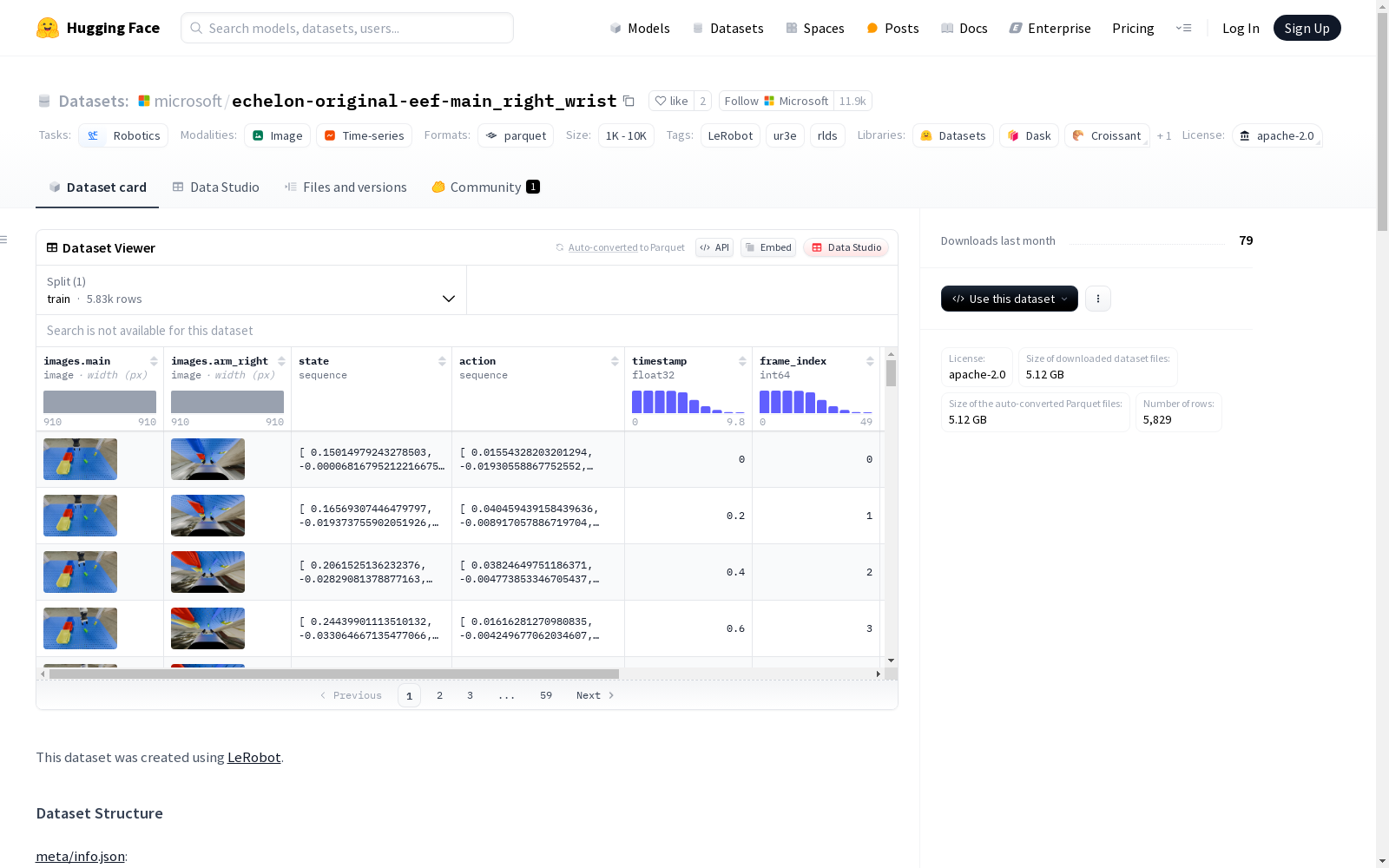Jump to page 59 of the table
The width and height of the screenshot is (1389, 868).
click(546, 695)
